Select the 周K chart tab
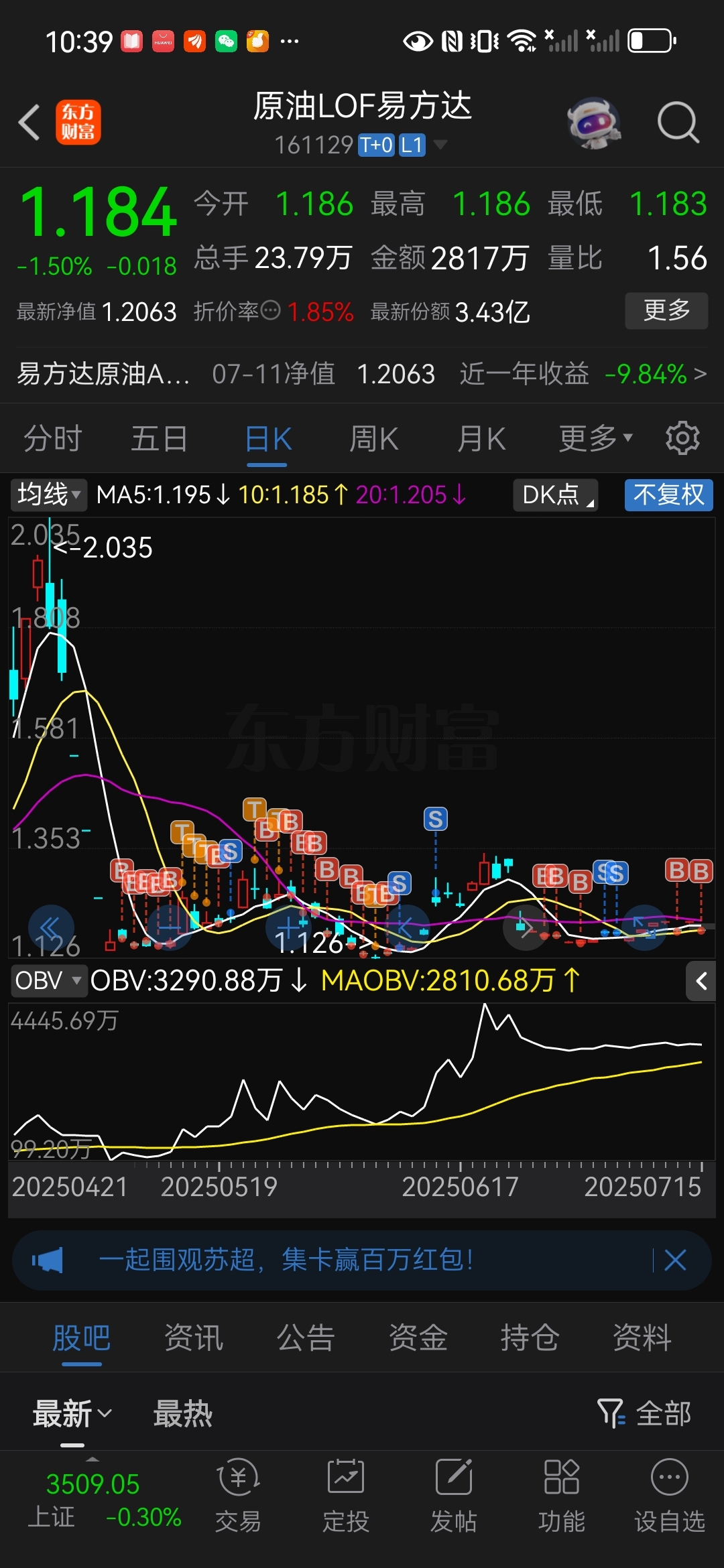The width and height of the screenshot is (724, 1568). pyautogui.click(x=374, y=439)
